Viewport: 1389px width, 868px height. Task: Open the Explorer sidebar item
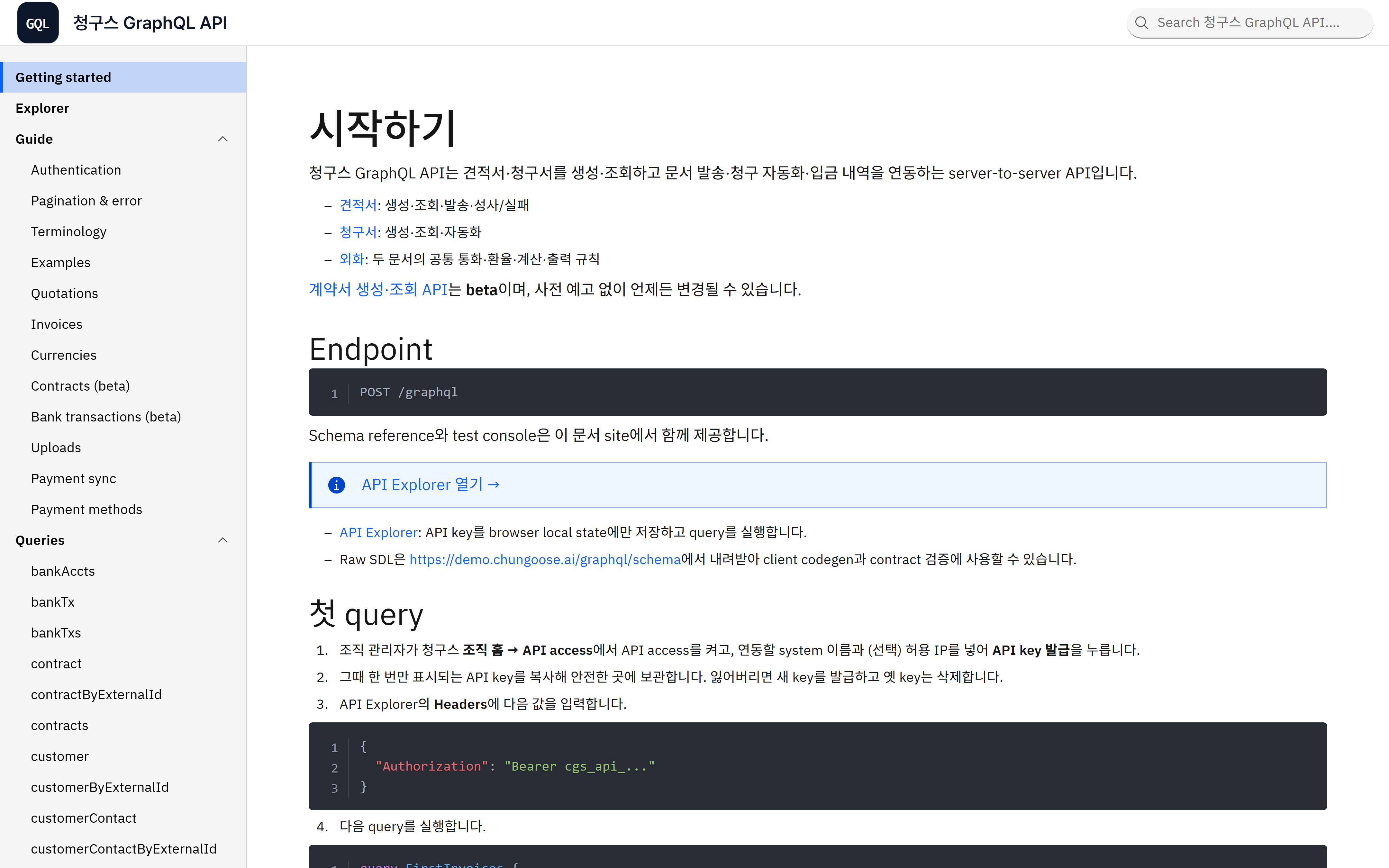[x=123, y=108]
